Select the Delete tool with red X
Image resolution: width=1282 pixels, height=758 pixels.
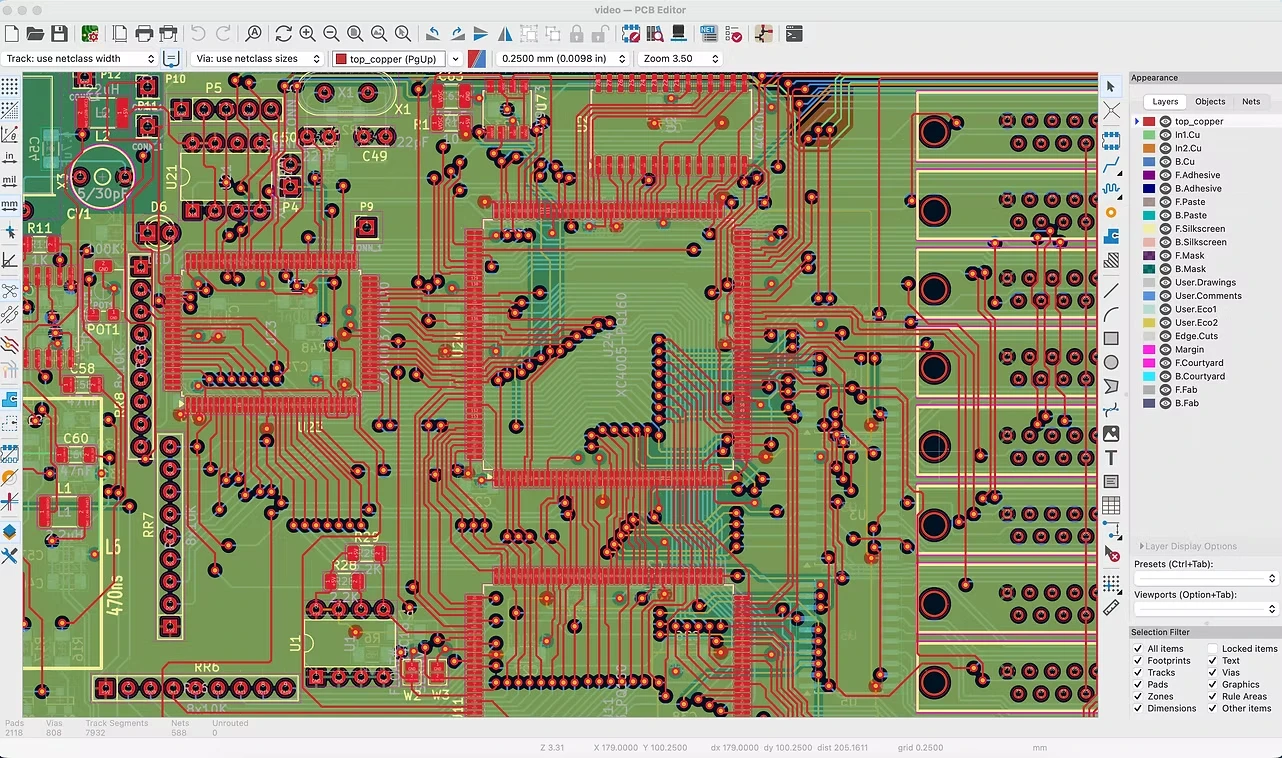coord(1111,553)
